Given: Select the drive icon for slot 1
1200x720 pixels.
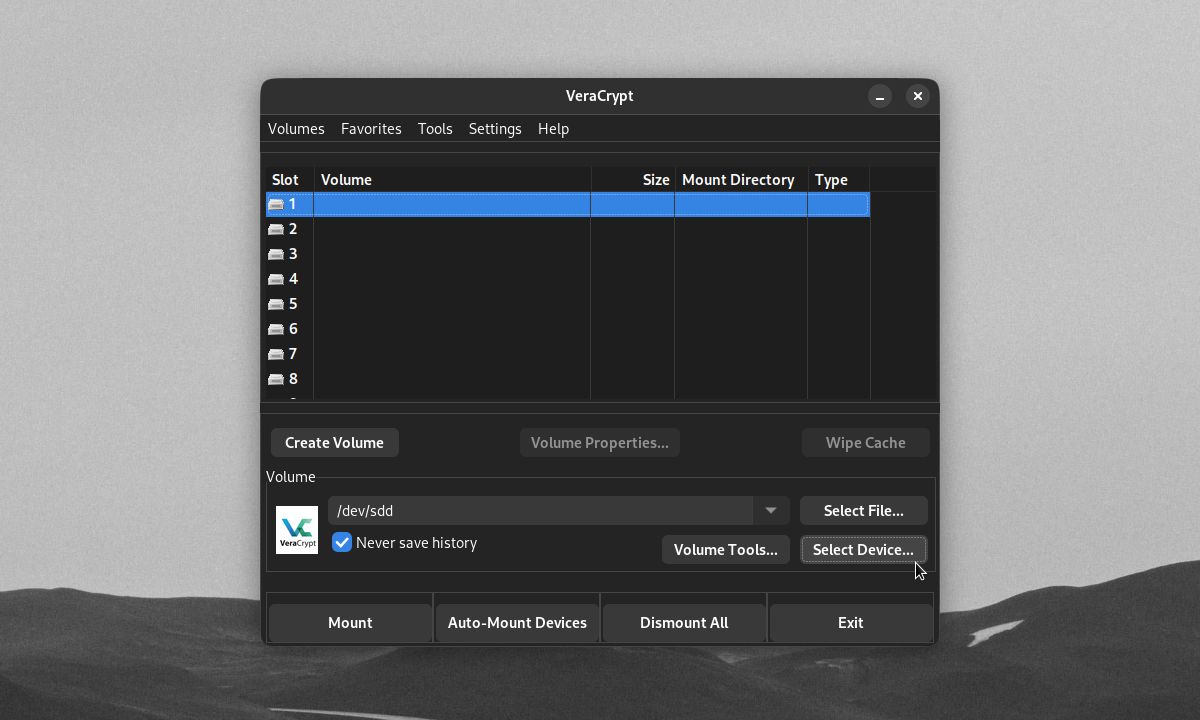Looking at the screenshot, I should pos(276,204).
